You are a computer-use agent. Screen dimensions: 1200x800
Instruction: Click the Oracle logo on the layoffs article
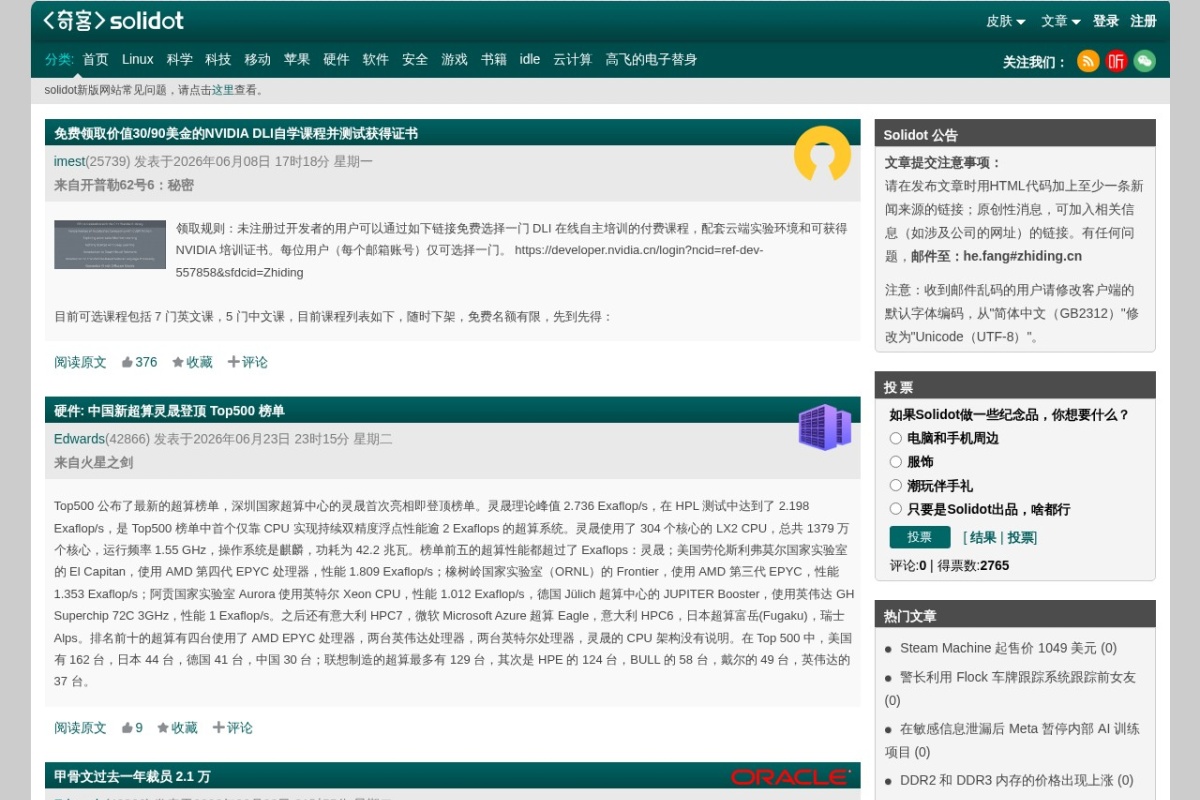click(790, 777)
